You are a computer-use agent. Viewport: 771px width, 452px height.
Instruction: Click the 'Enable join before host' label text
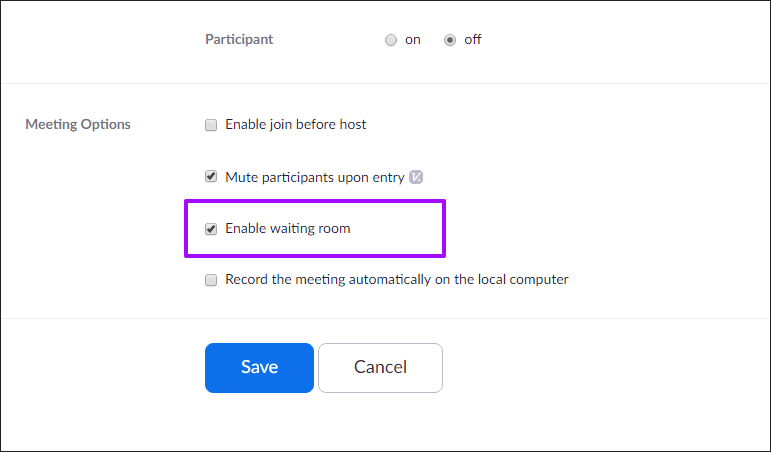tap(295, 125)
